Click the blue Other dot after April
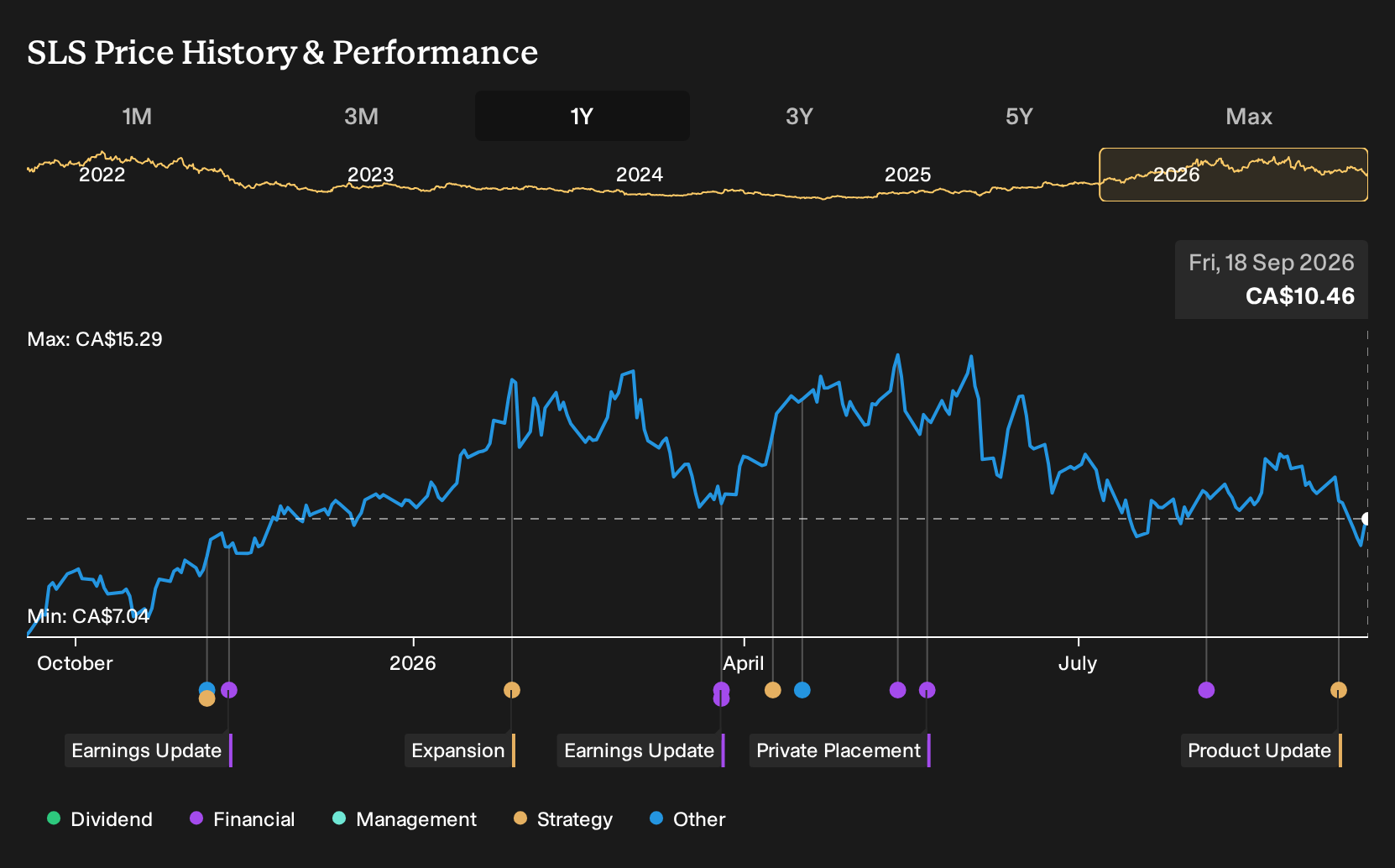Viewport: 1395px width, 868px height. point(802,690)
